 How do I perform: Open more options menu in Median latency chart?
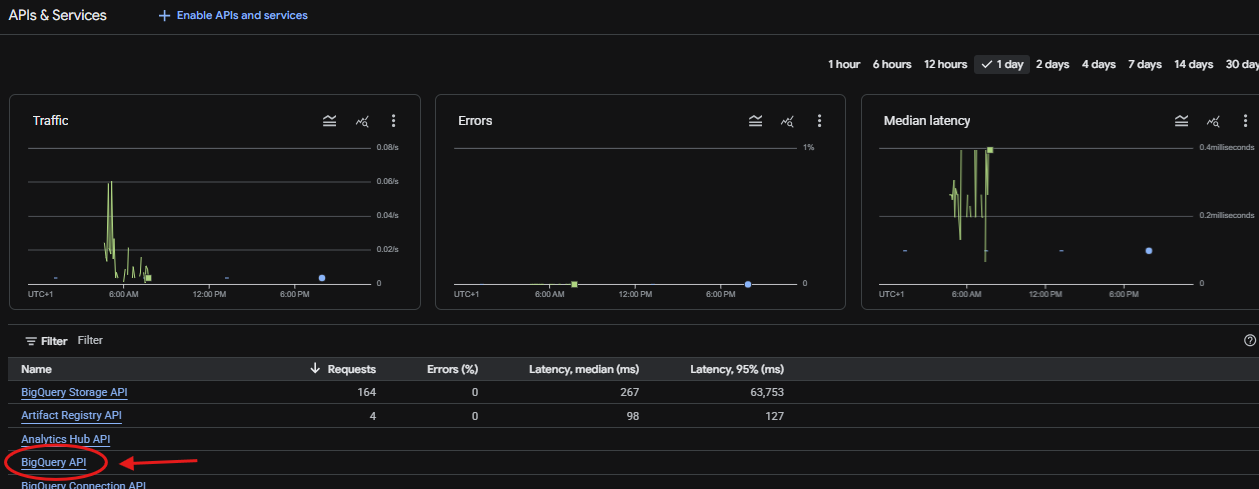coord(1246,121)
